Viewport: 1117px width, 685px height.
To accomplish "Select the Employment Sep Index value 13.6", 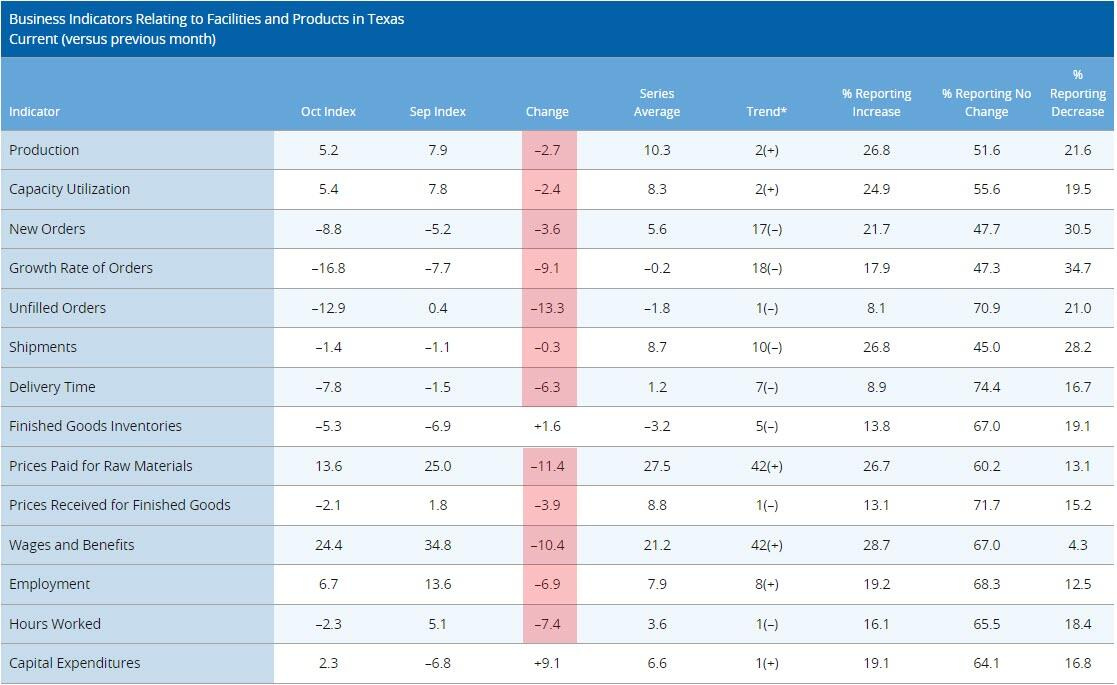I will [x=438, y=584].
